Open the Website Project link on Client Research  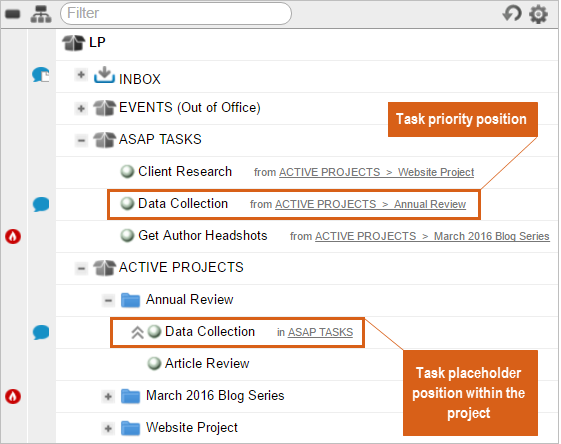pyautogui.click(x=436, y=172)
